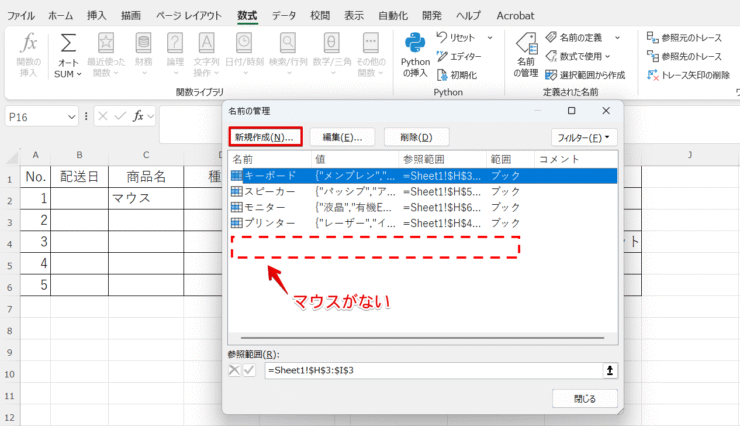Click the horizontal scrollbar in names list
Viewport: 740px width, 426px height.
(422, 338)
